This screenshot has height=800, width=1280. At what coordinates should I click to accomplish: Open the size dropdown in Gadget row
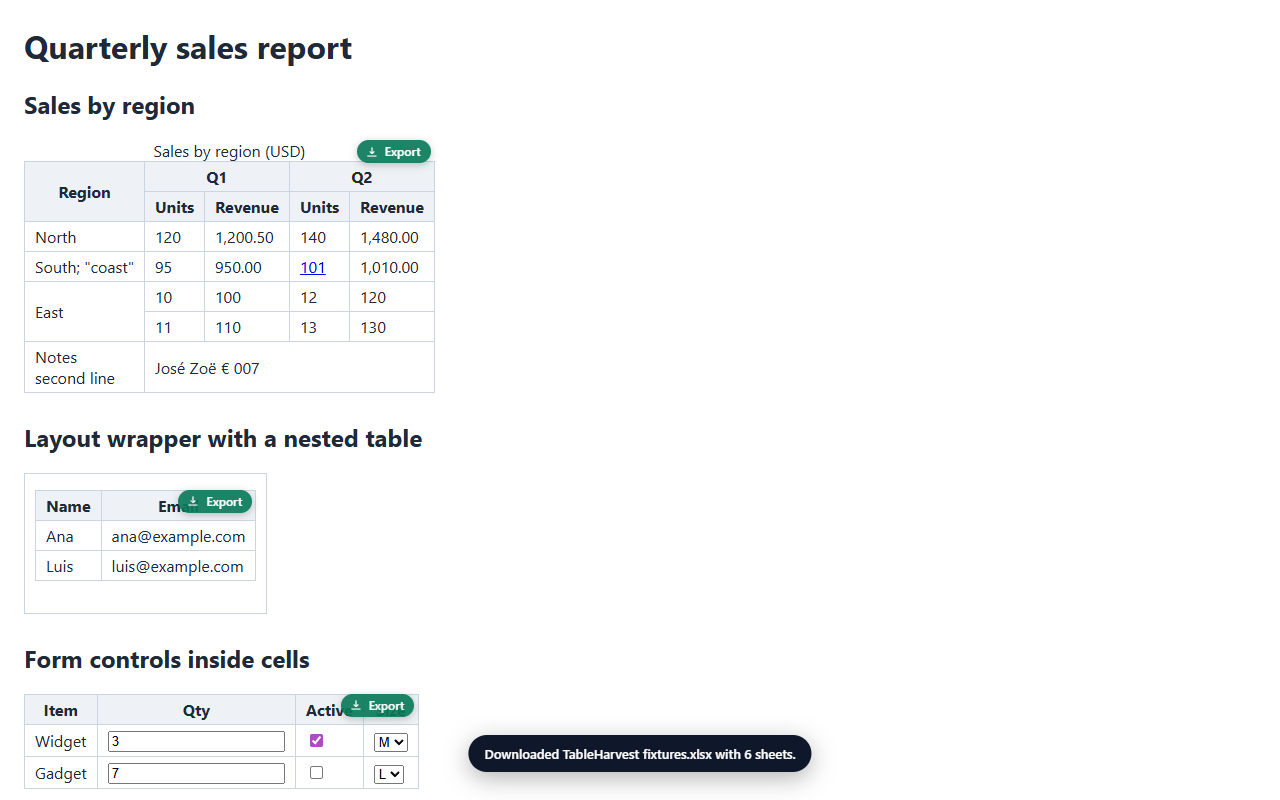click(389, 774)
